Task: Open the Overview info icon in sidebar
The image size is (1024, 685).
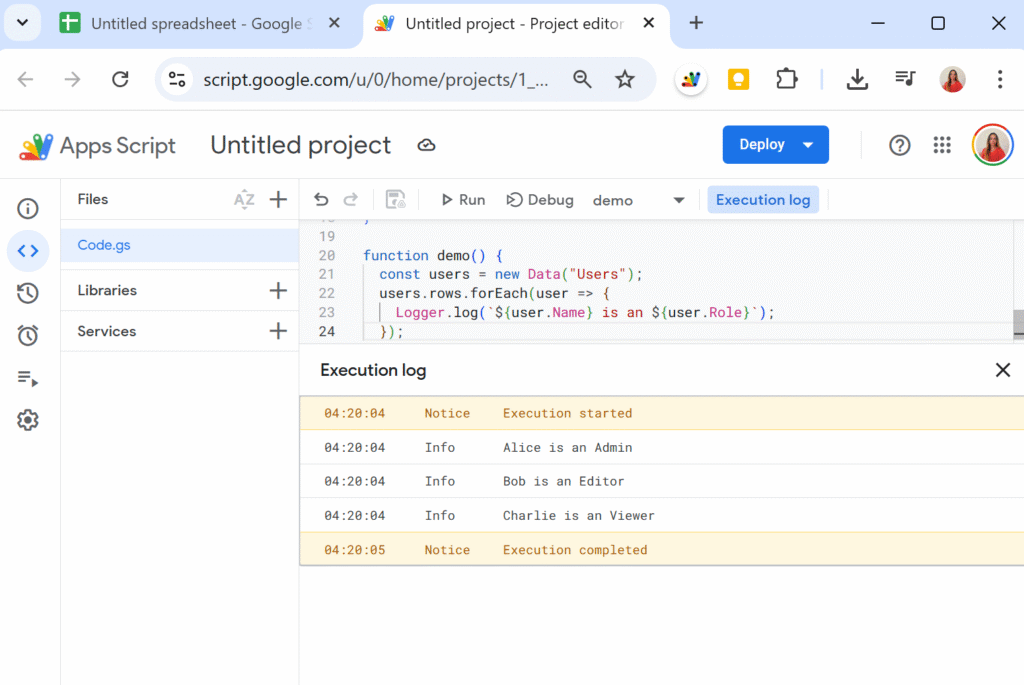Action: tap(28, 209)
